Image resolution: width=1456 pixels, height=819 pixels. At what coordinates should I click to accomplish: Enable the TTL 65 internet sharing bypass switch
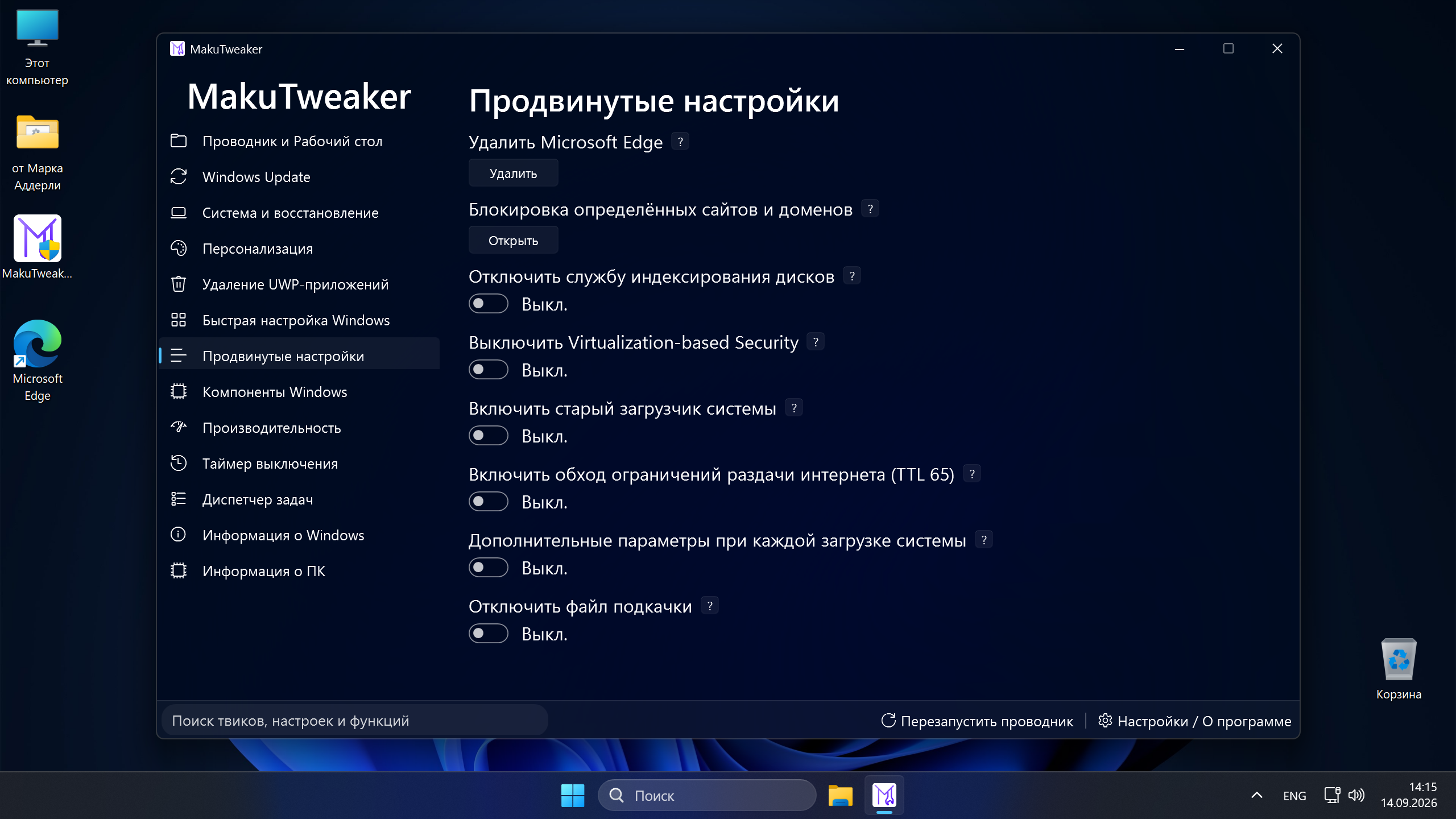[x=489, y=502]
